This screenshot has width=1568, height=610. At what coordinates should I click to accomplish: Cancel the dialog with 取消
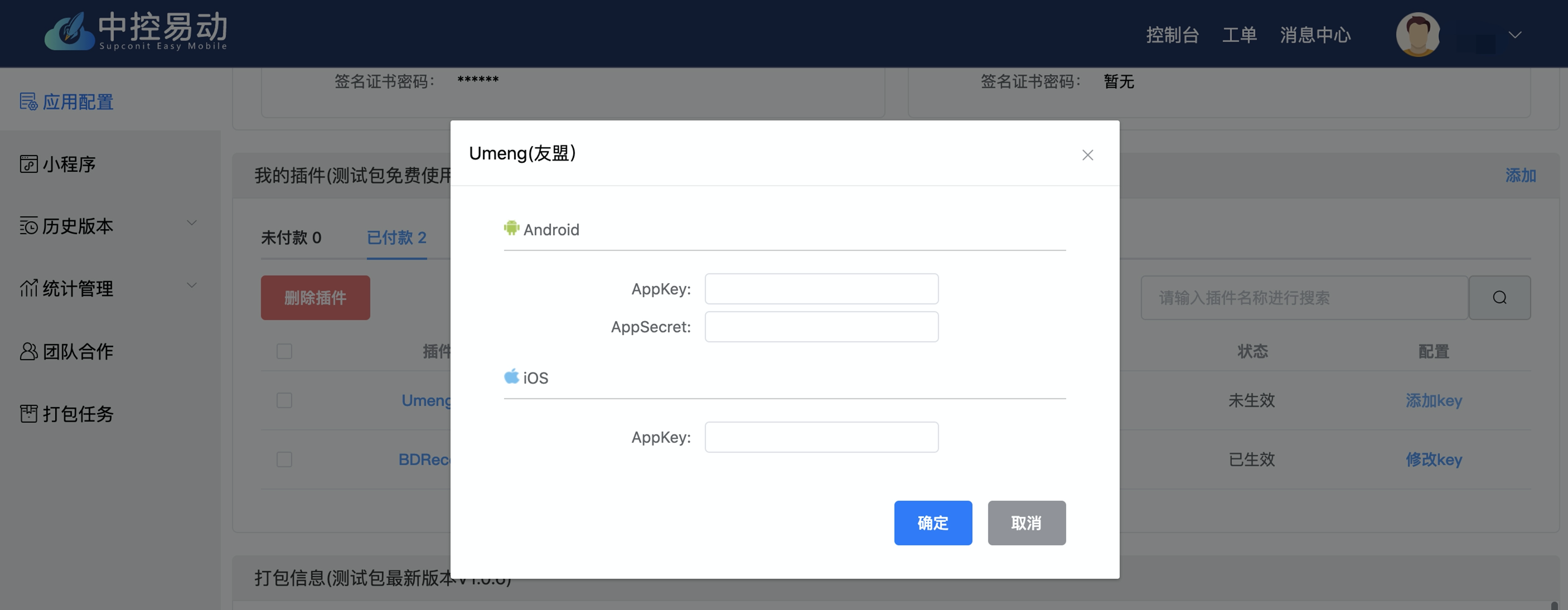(x=1026, y=523)
